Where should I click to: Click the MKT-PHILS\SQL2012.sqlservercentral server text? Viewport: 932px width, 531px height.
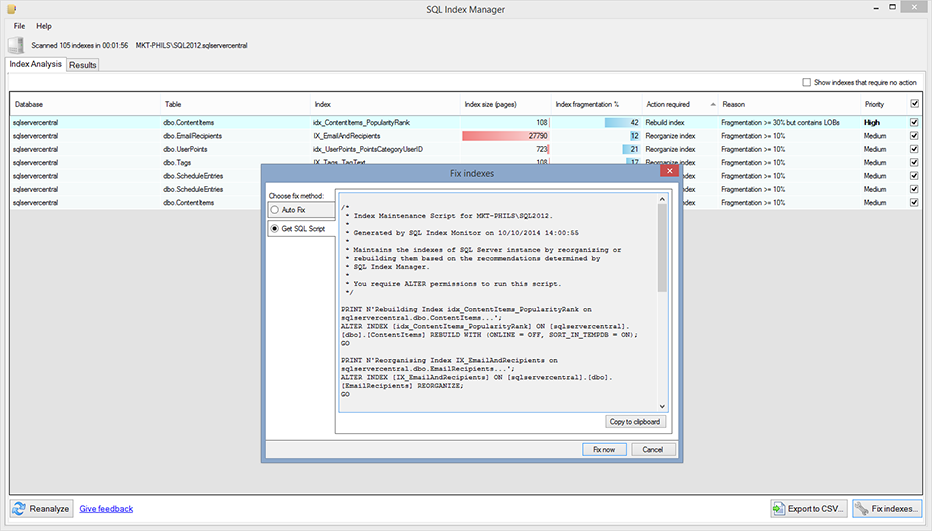point(191,45)
